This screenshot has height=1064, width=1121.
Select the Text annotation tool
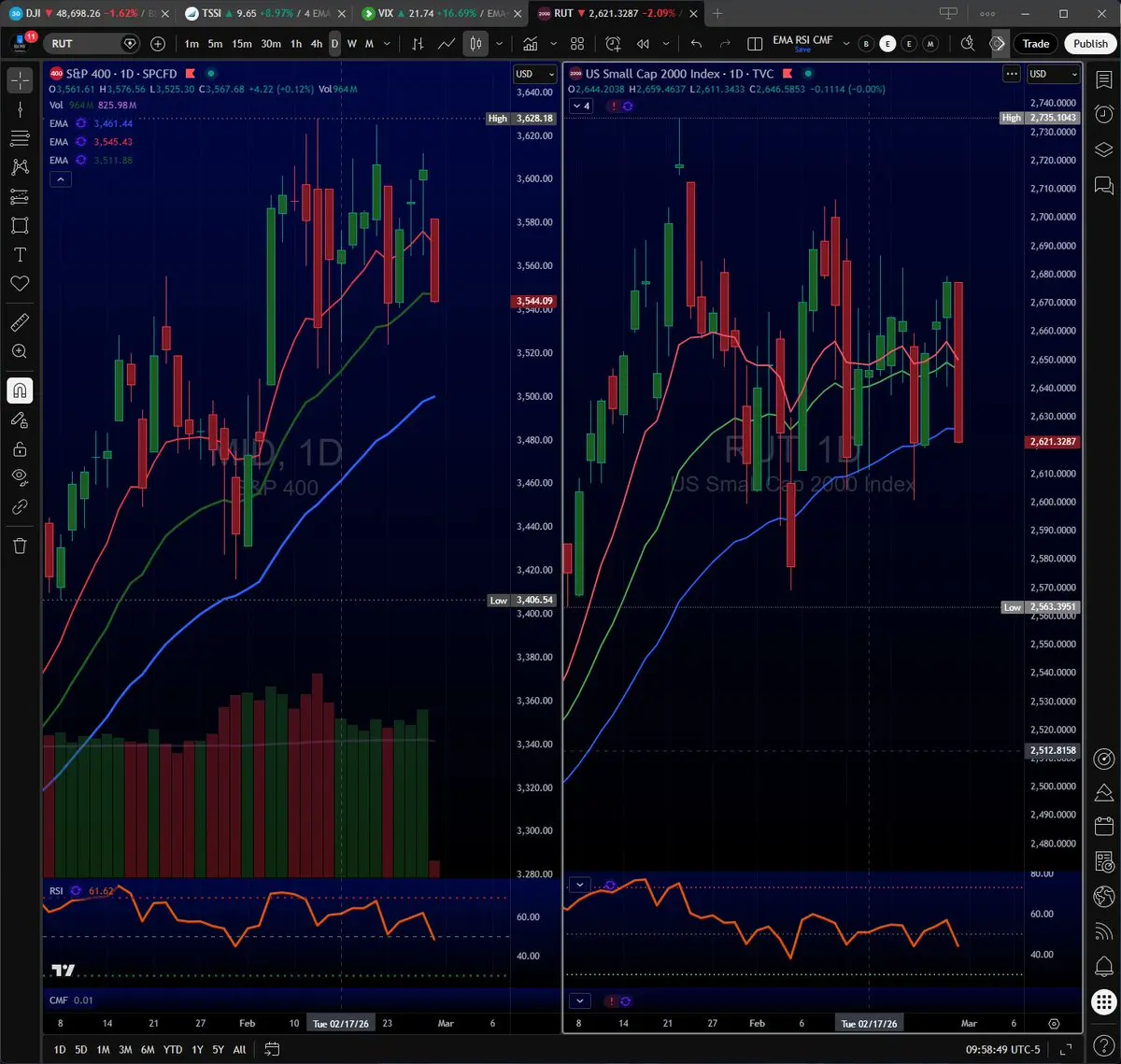click(20, 254)
